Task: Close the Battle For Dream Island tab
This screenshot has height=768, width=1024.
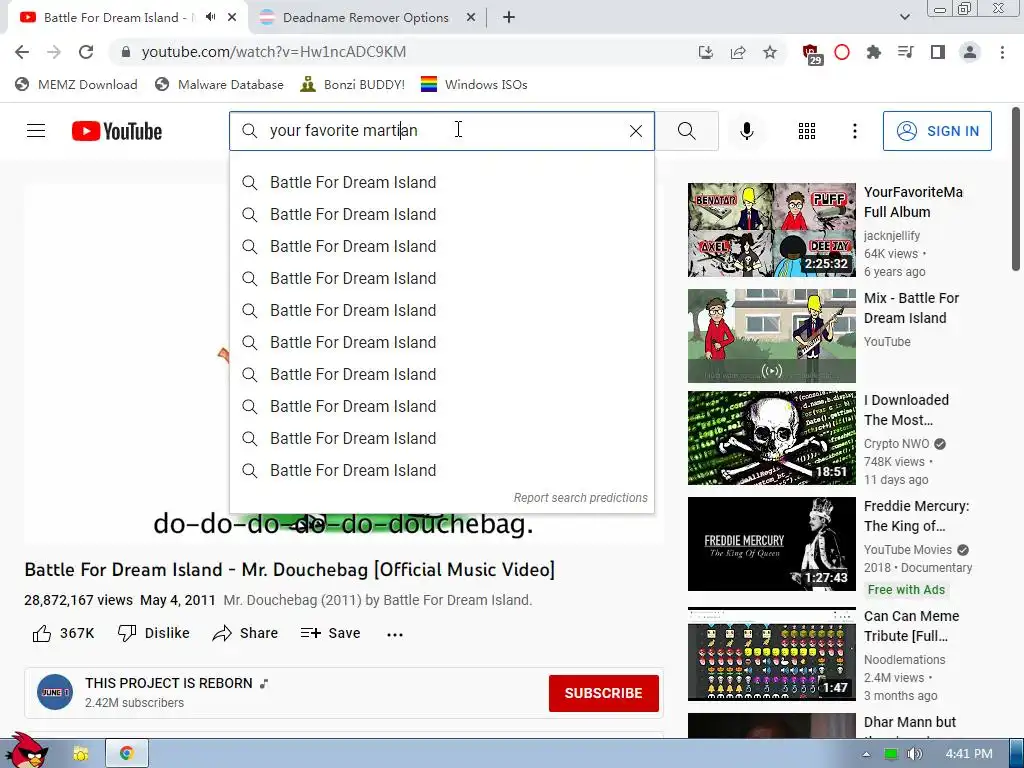Action: tap(232, 17)
